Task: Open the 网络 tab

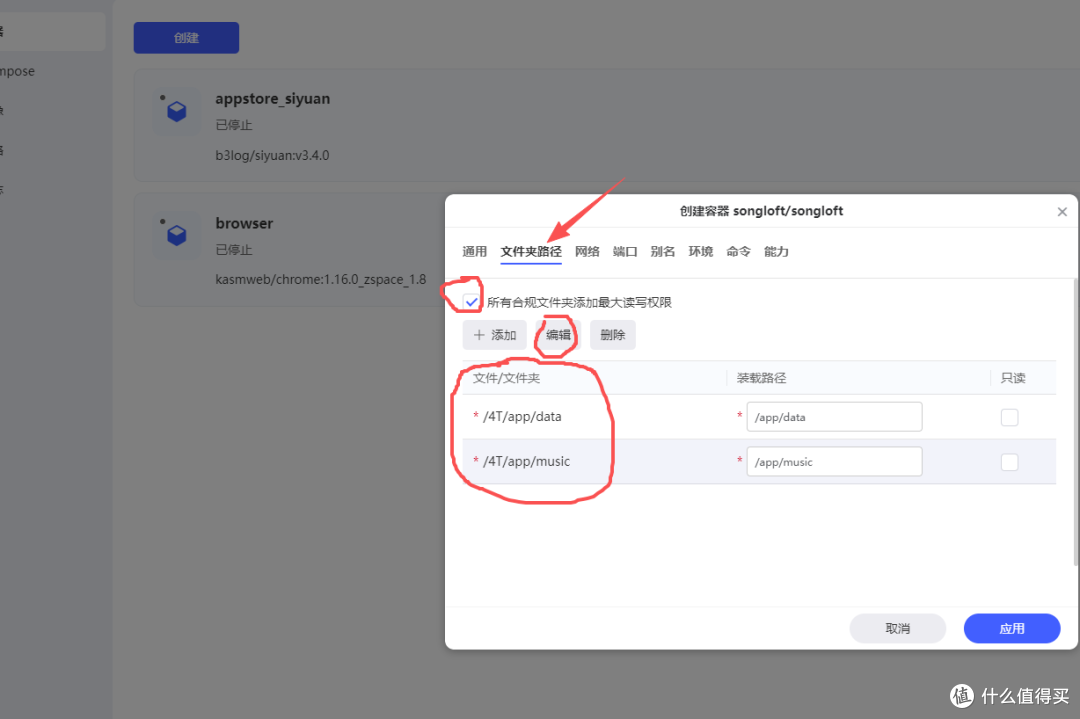Action: click(587, 251)
